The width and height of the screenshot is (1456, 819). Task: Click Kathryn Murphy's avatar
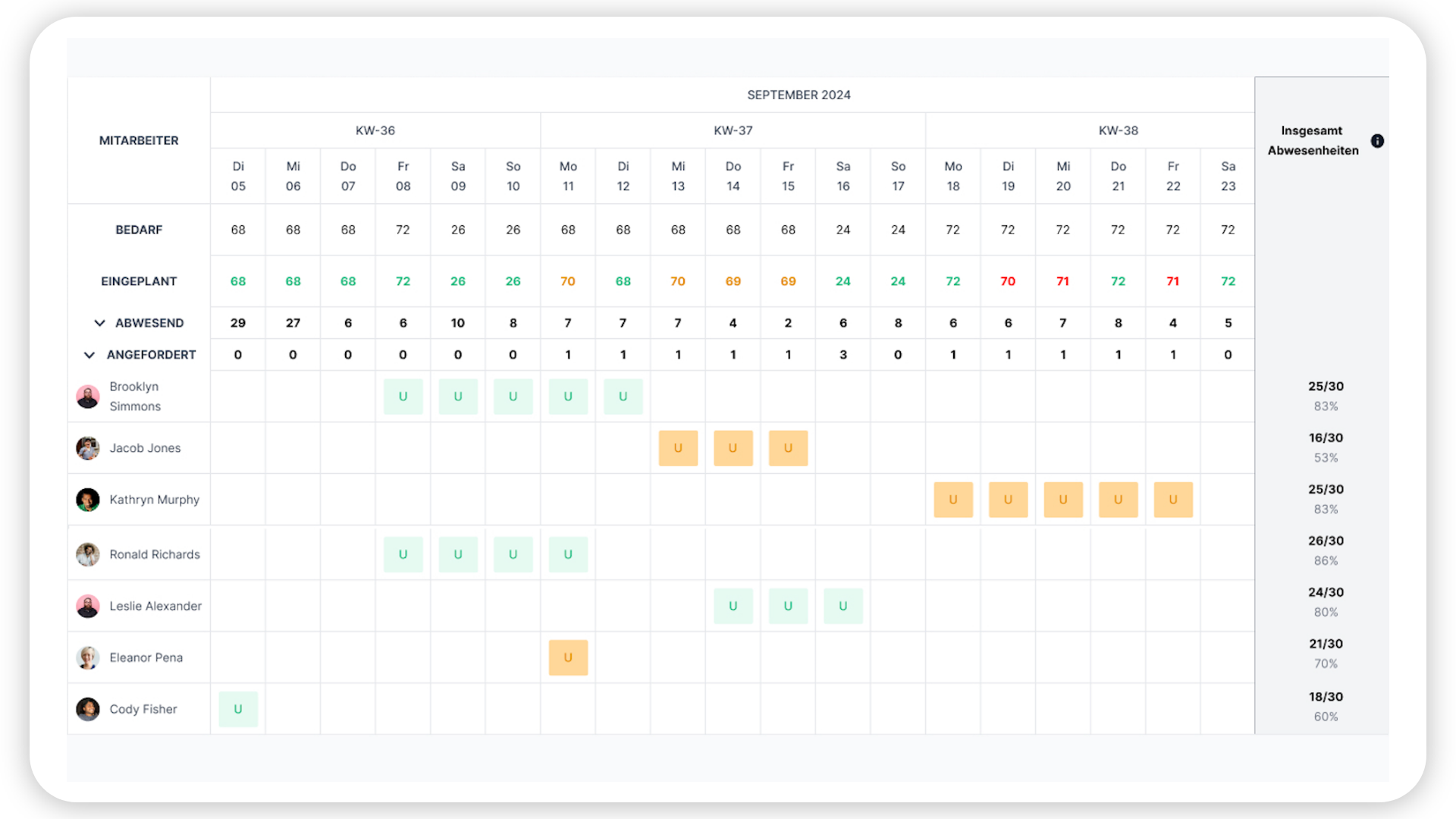click(x=88, y=500)
